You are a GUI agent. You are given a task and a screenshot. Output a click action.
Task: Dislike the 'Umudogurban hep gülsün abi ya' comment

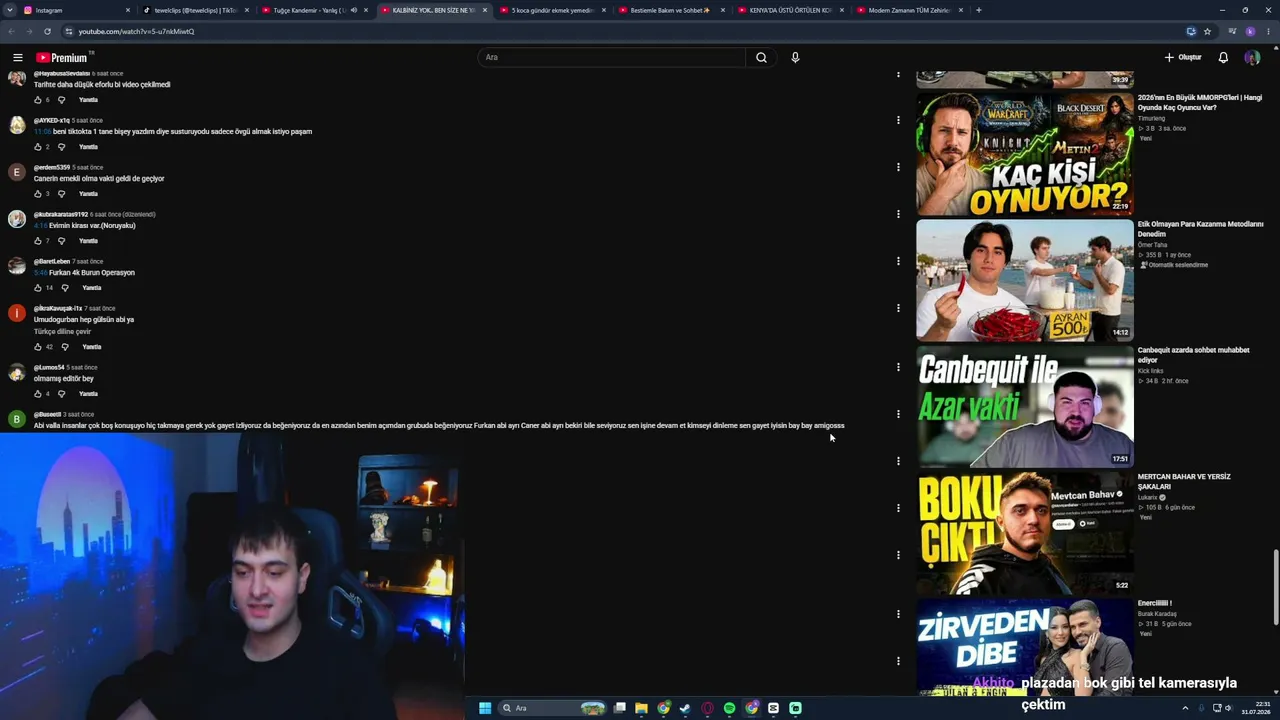64,347
